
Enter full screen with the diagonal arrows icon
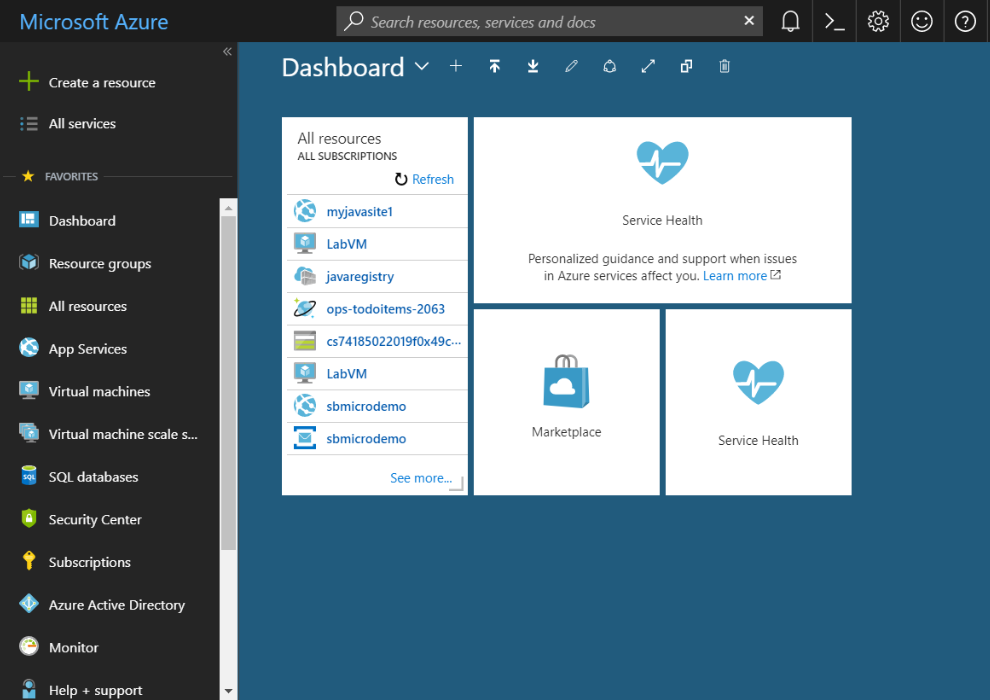tap(648, 66)
